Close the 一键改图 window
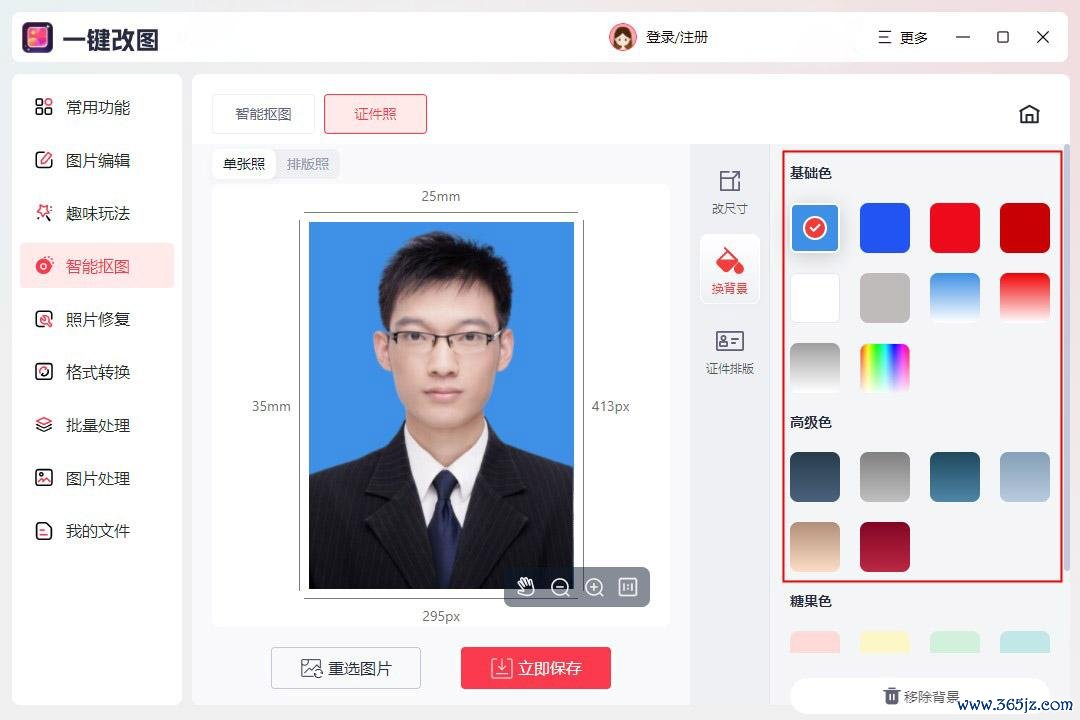1080x720 pixels. tap(1043, 37)
